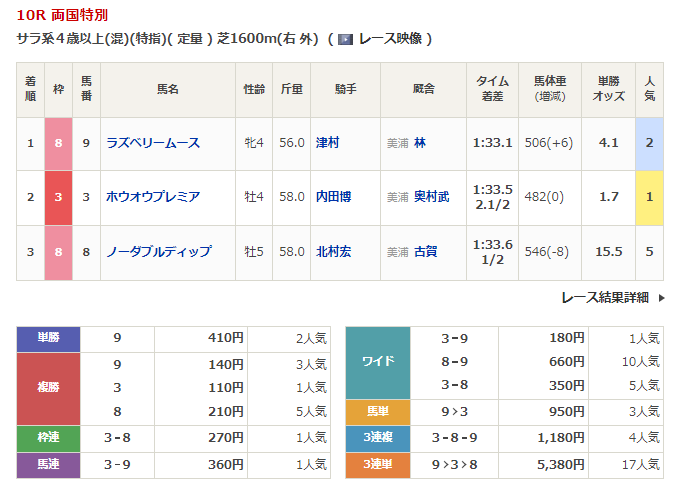
Task: Open trainer 奥村武 page
Action: pos(431,197)
